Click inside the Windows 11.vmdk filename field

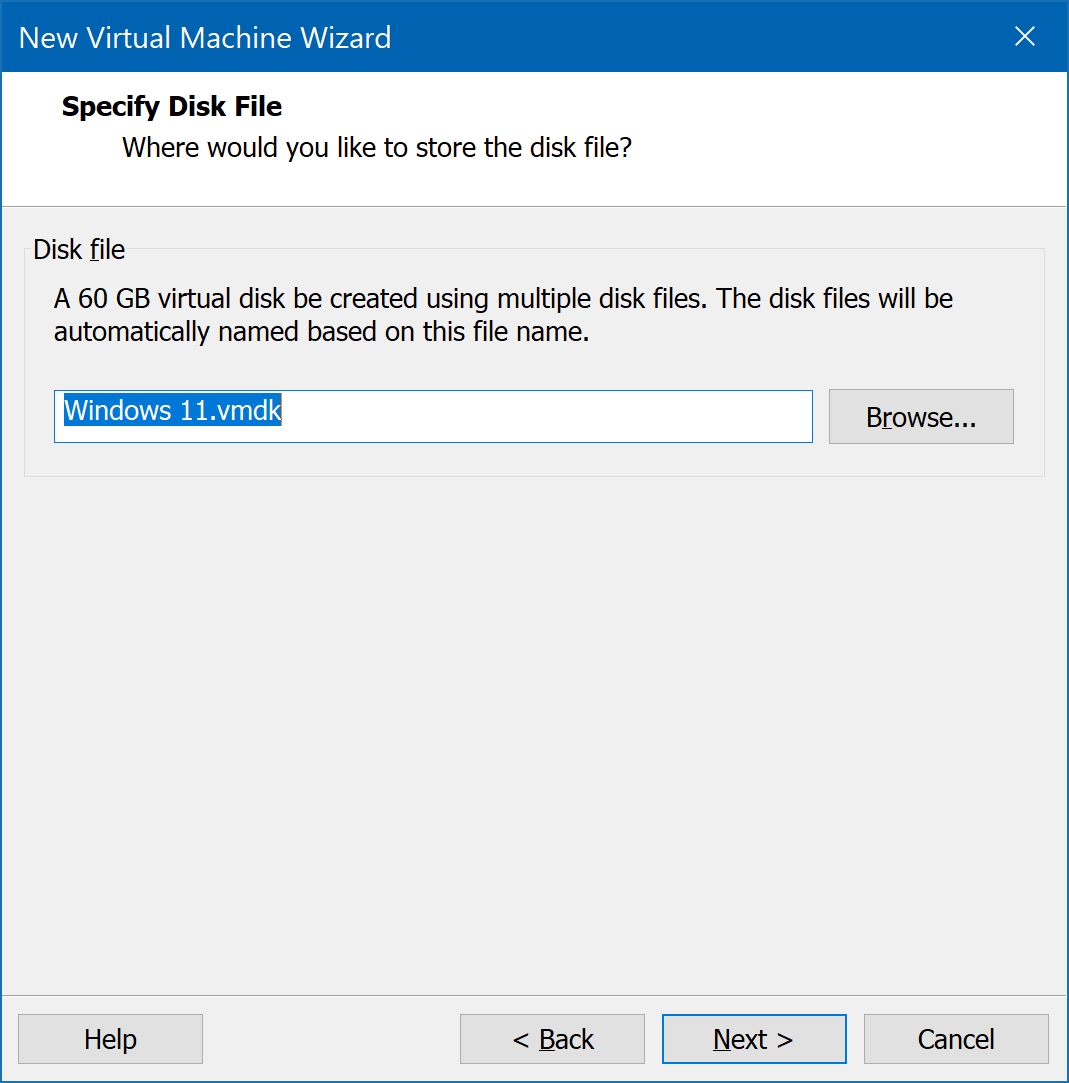pos(433,416)
